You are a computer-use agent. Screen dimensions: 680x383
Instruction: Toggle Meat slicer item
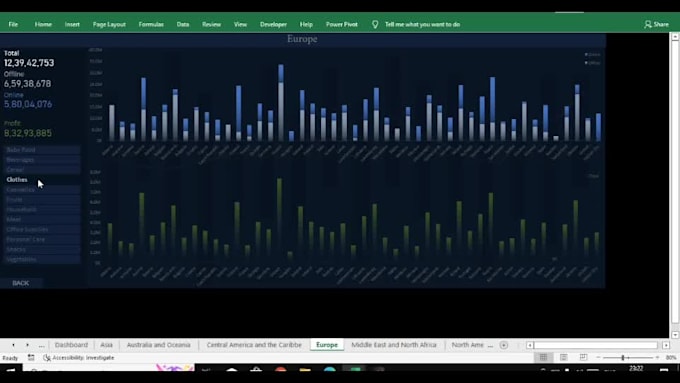pos(42,219)
